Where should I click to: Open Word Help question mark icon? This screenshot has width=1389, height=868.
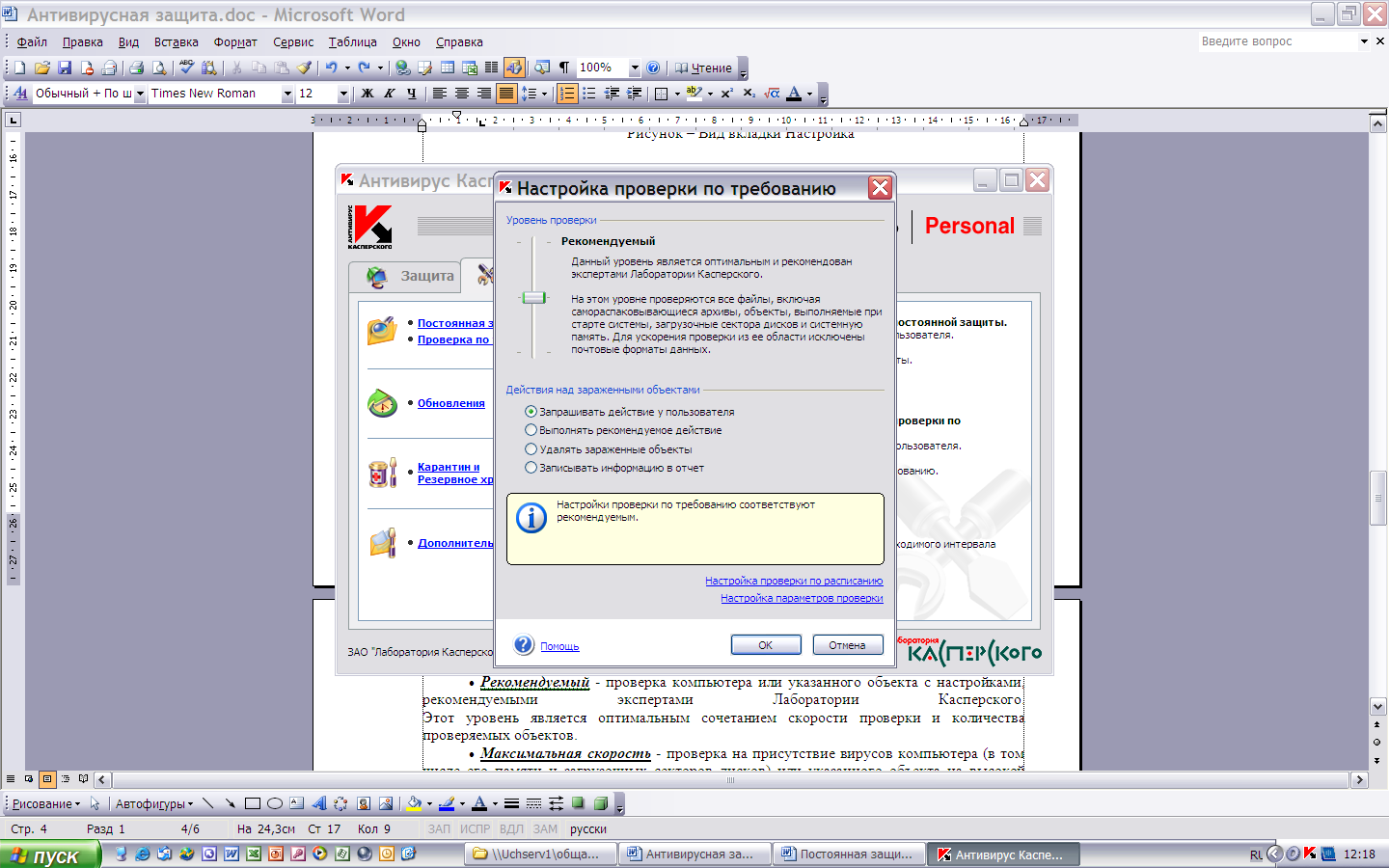click(x=653, y=68)
